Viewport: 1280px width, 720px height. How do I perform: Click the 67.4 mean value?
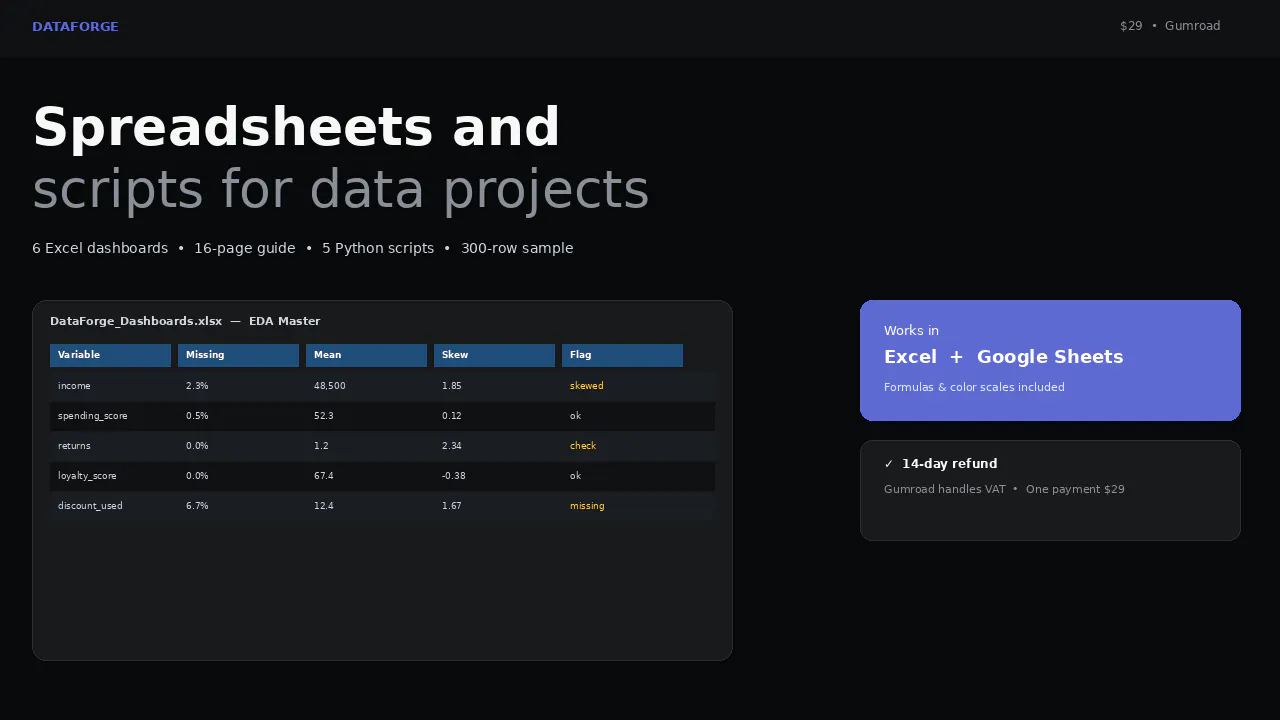tap(323, 476)
